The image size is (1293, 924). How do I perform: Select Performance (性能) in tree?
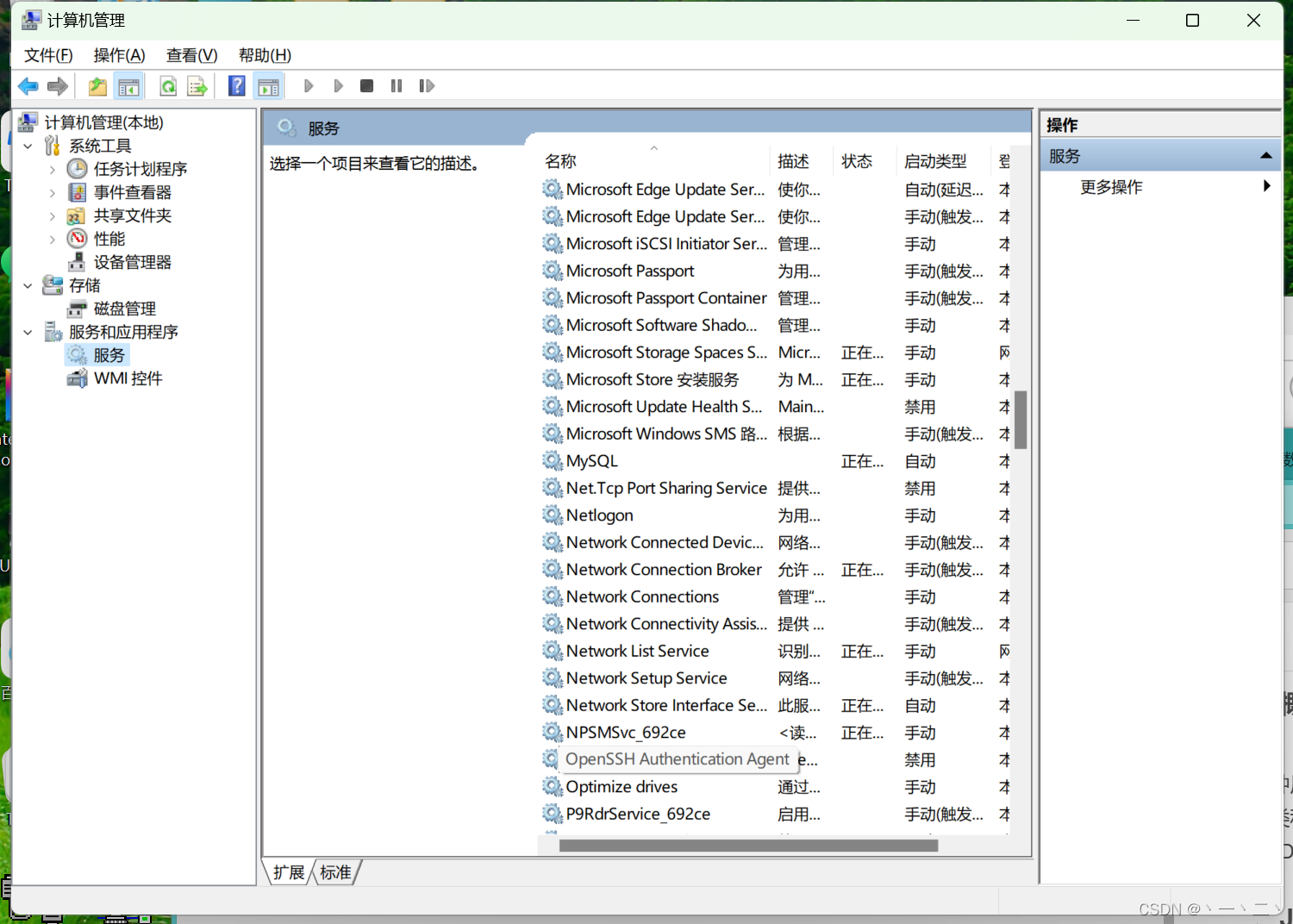coord(109,239)
